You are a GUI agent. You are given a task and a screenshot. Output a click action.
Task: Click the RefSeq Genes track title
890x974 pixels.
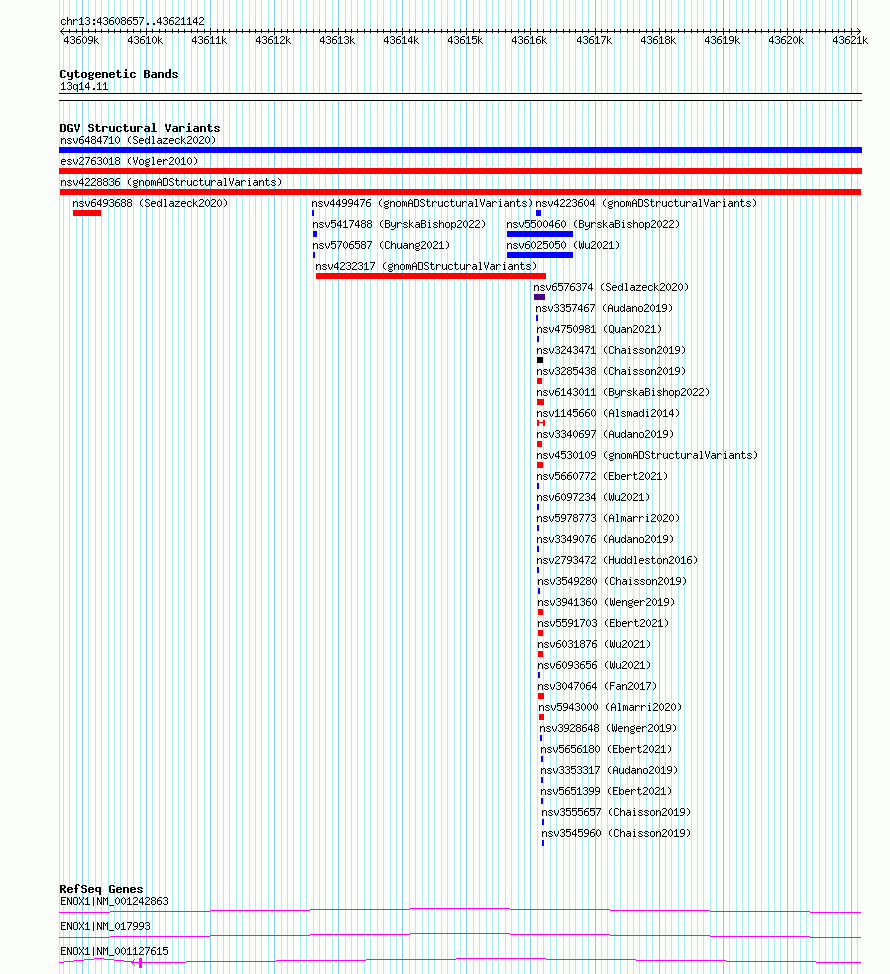point(101,890)
